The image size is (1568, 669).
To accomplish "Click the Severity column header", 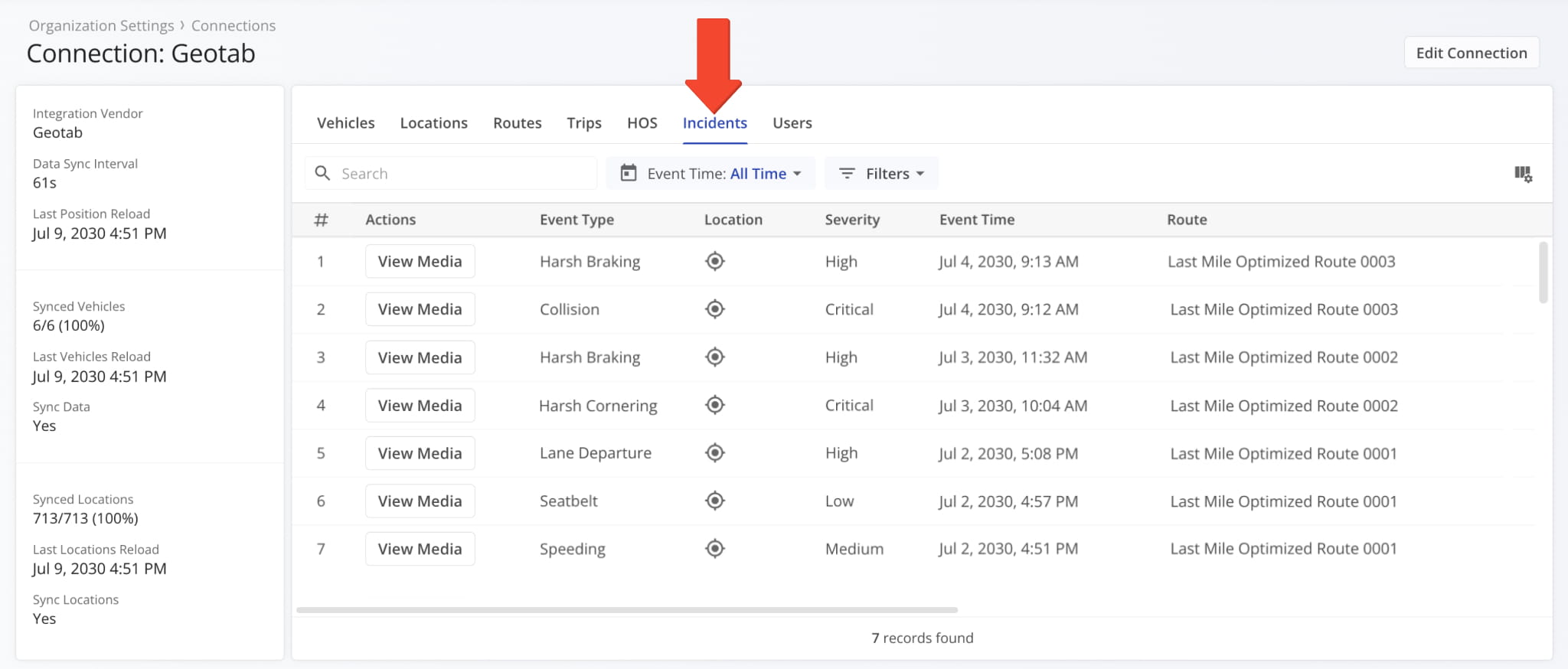I will pos(852,220).
